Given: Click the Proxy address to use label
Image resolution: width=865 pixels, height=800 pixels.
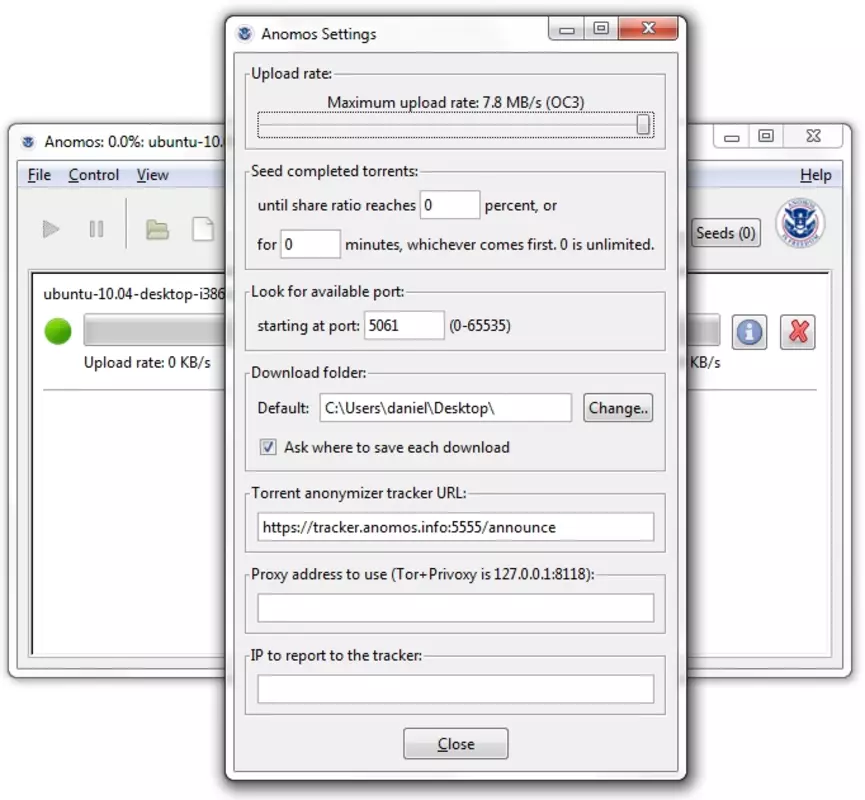Looking at the screenshot, I should click(x=423, y=574).
